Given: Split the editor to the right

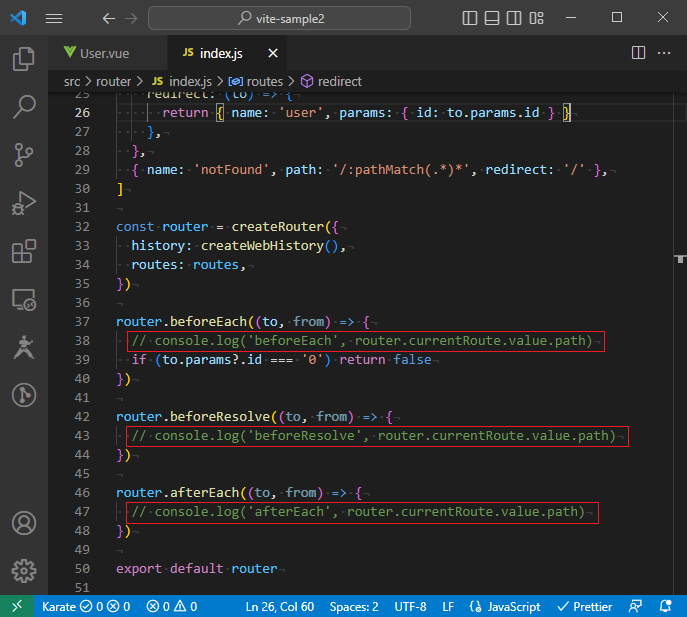Looking at the screenshot, I should click(x=638, y=53).
